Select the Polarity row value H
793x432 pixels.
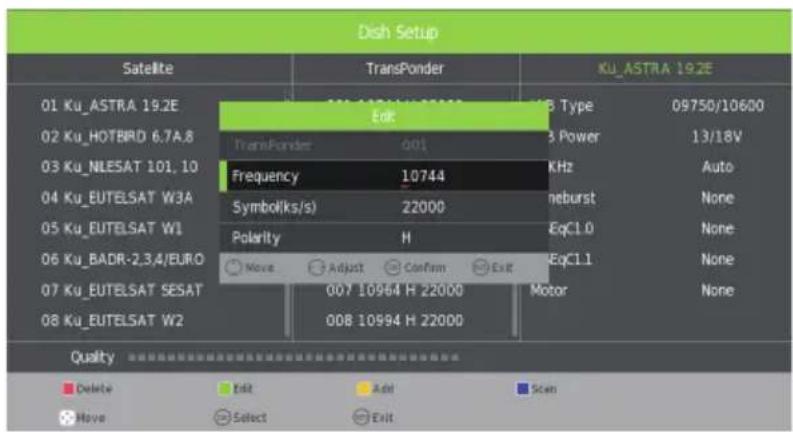pyautogui.click(x=406, y=238)
